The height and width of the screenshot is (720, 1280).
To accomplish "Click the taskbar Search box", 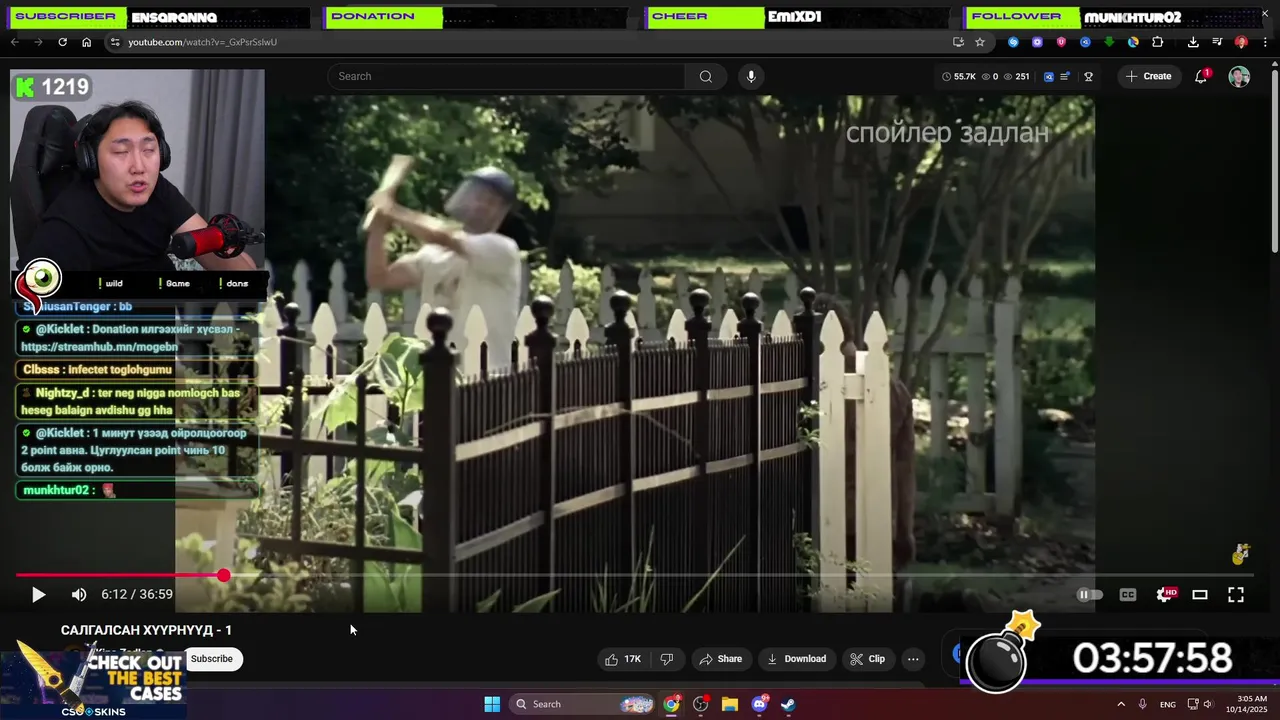I will 583,704.
